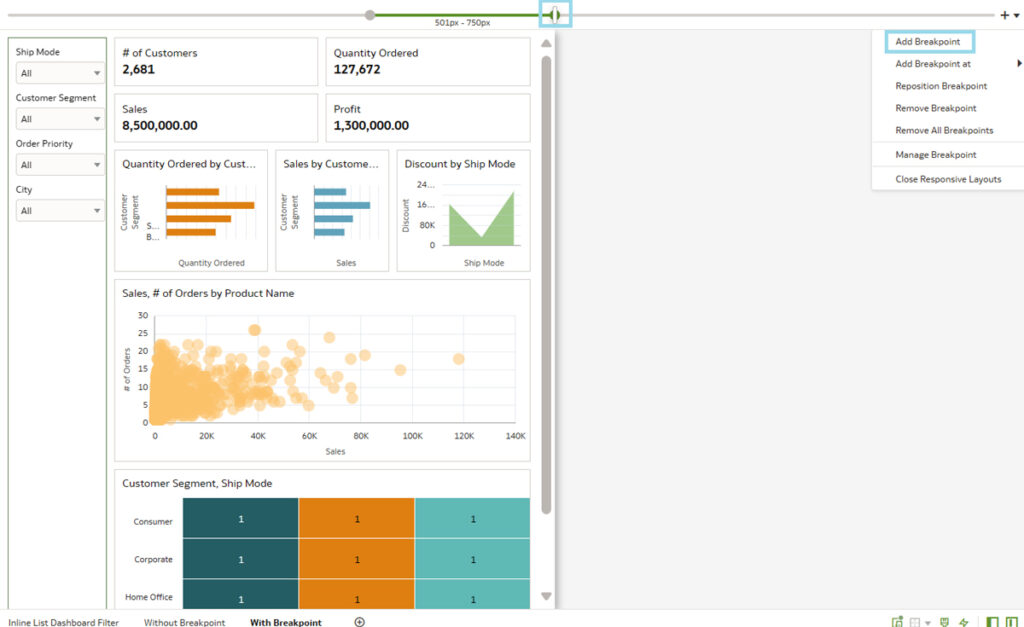
Task: Click the rightmost layout icon in status bar
Action: 1013,622
